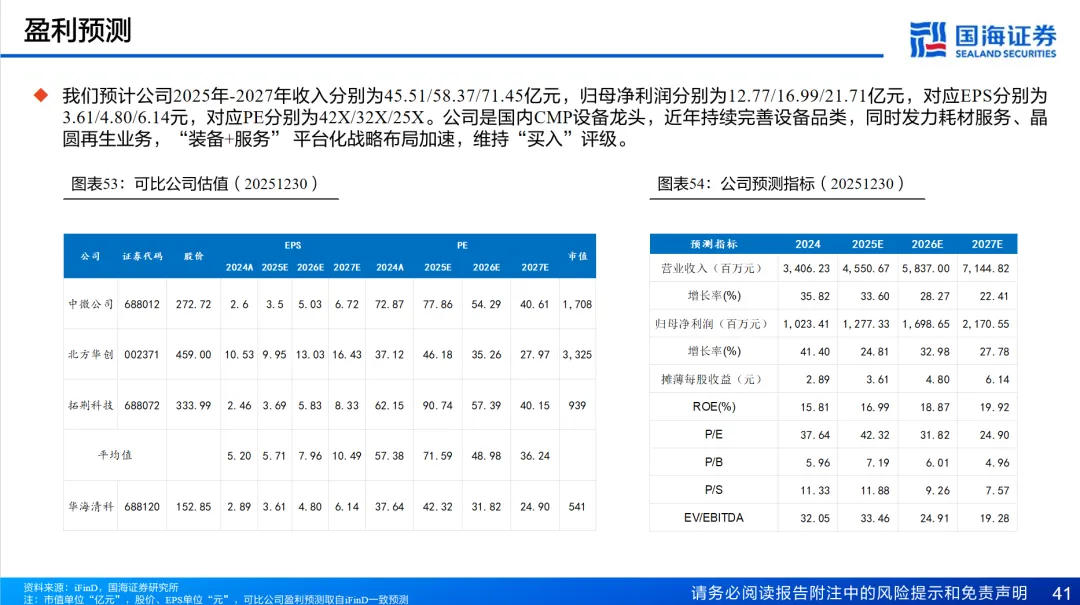Select the source line 资料来源：iFinD
This screenshot has height=605, width=1080.
101,588
